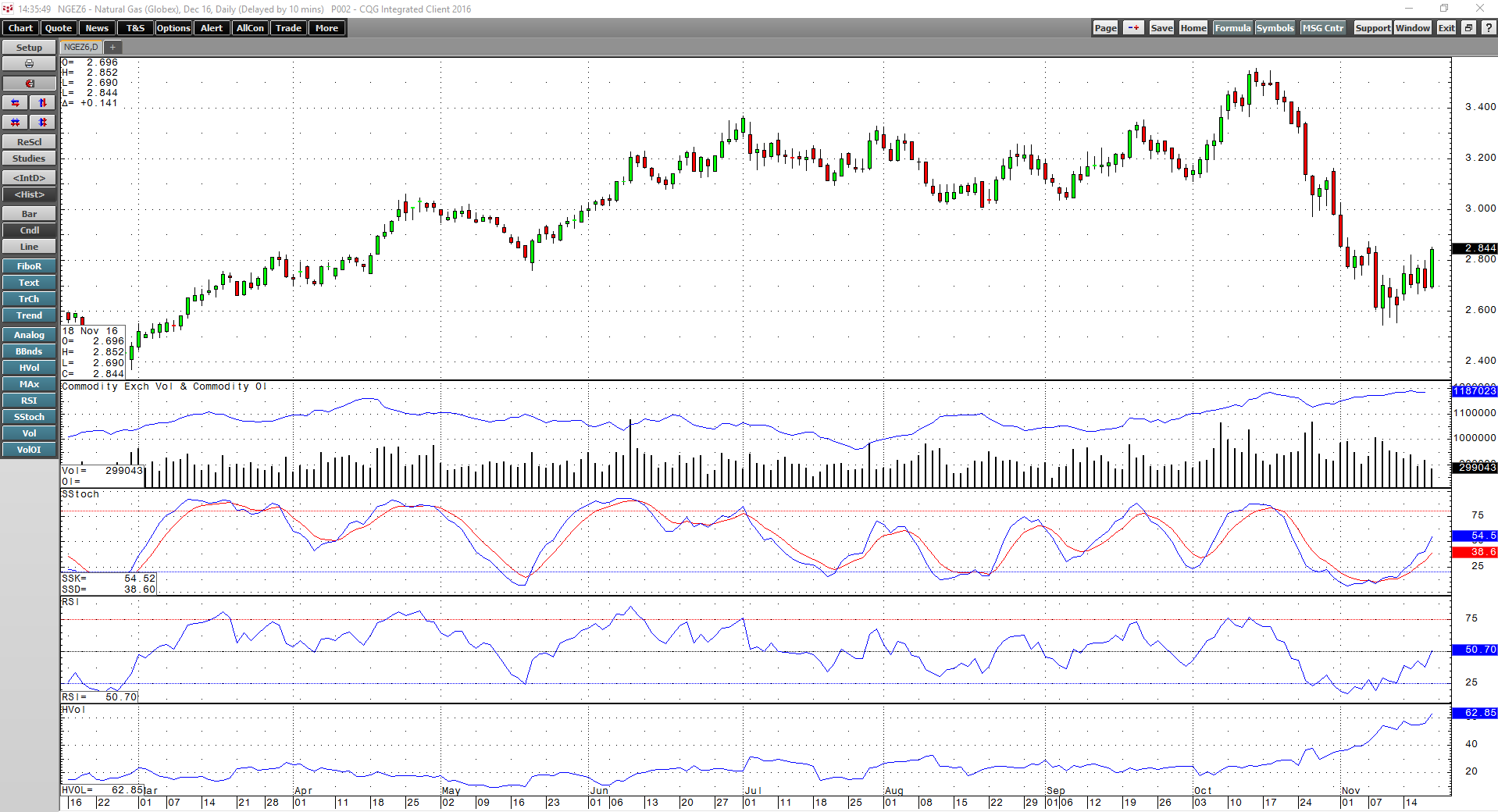This screenshot has height=812, width=1498.
Task: Click the Symbols button
Action: (x=1275, y=28)
